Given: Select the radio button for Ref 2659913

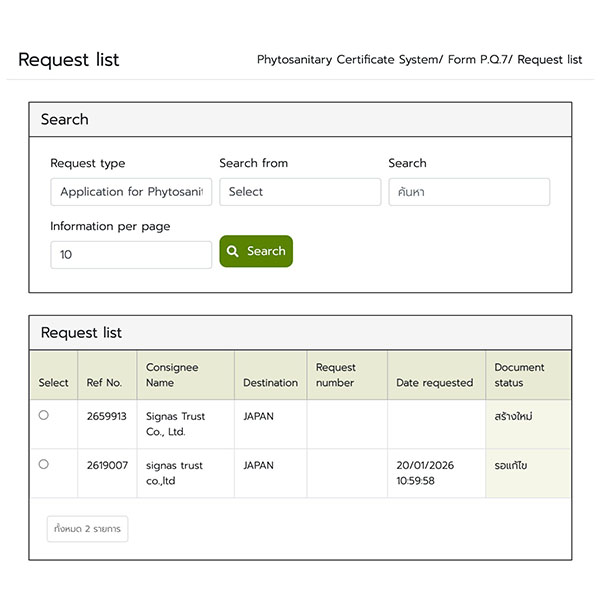Looking at the screenshot, I should [x=43, y=415].
